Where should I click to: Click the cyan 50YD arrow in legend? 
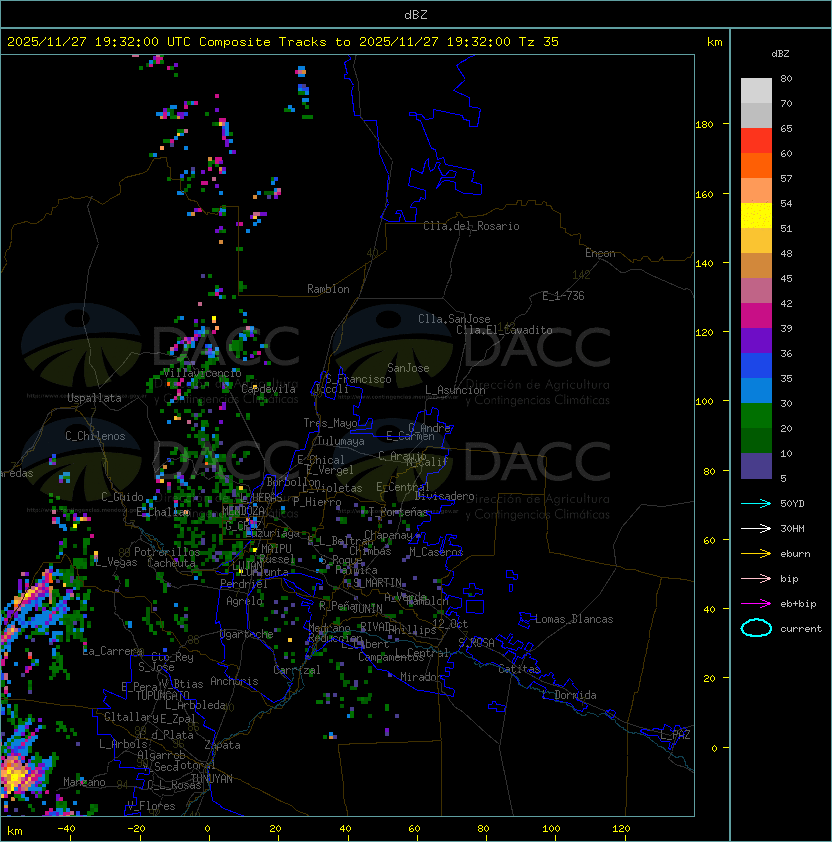756,504
